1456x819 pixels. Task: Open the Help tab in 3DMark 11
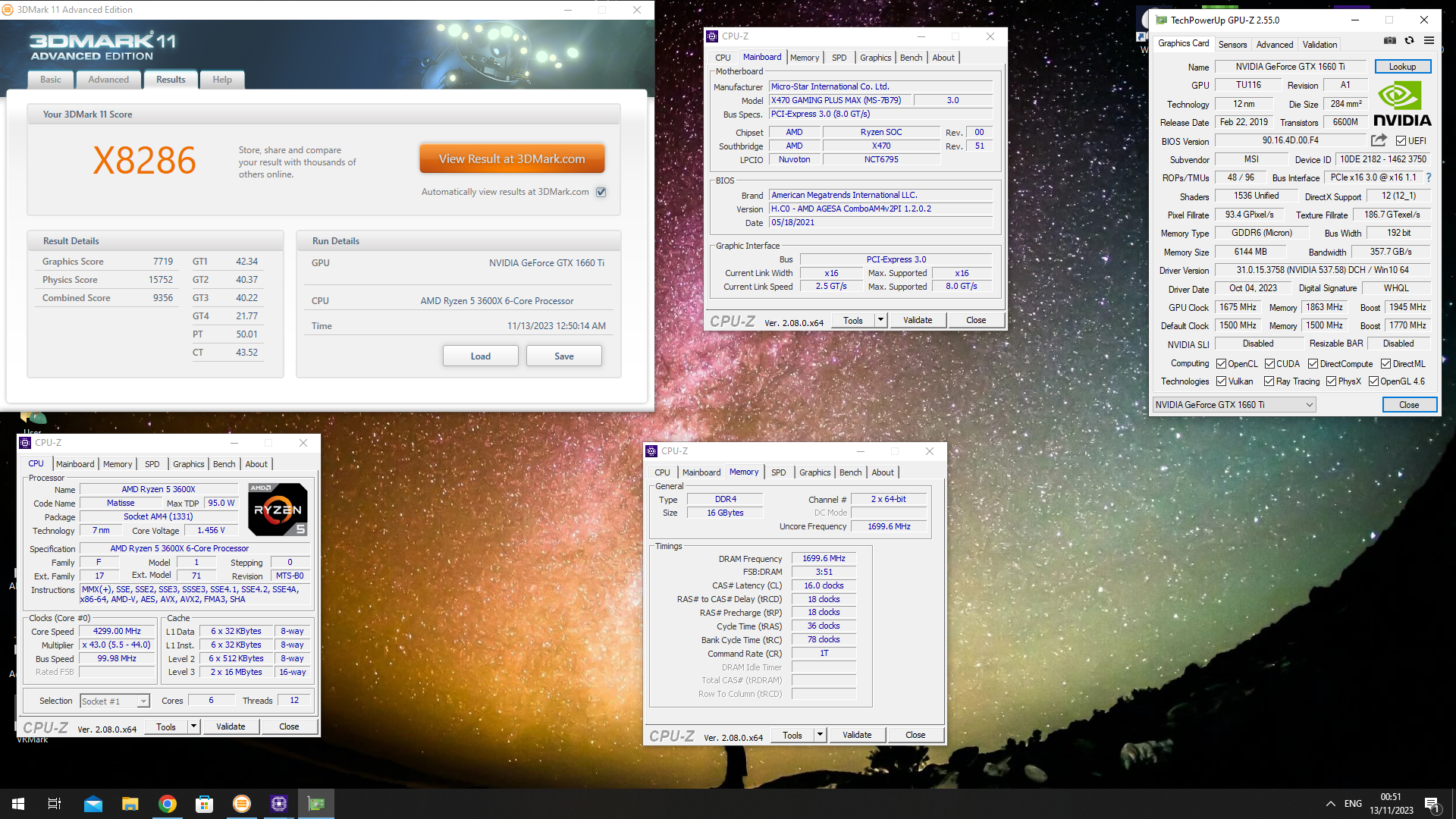[222, 80]
